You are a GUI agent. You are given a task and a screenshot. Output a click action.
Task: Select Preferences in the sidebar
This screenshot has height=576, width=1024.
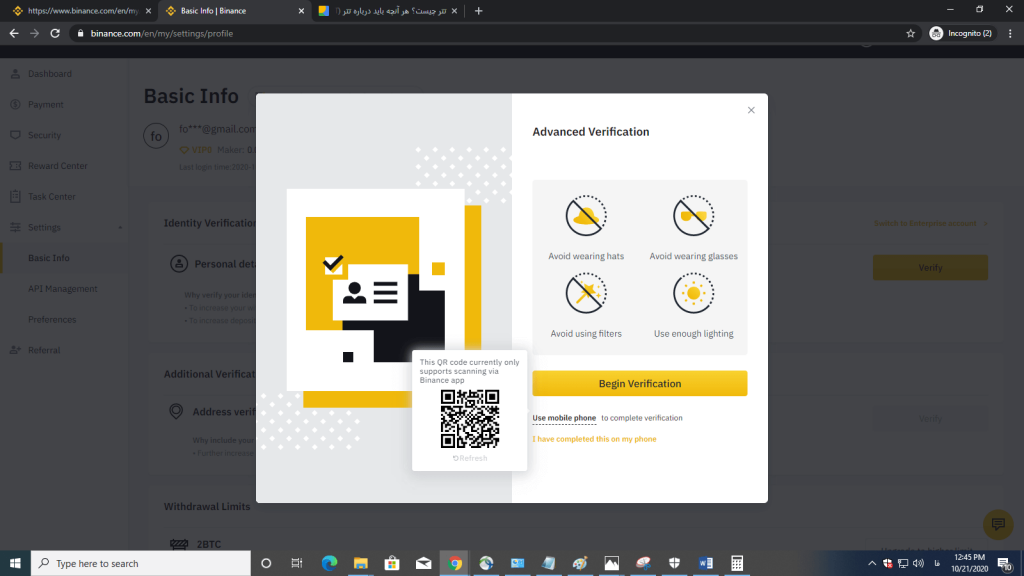52,319
